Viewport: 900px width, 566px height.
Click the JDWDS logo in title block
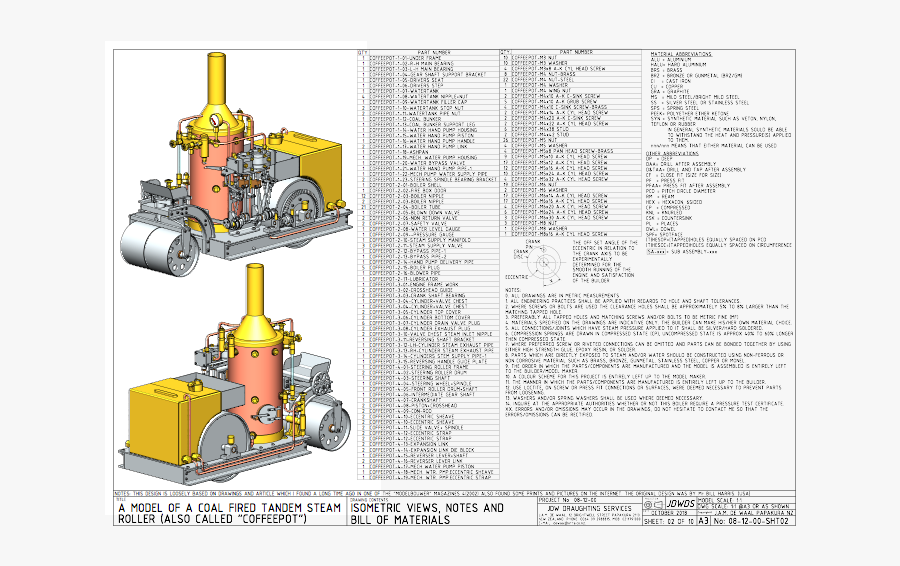(681, 504)
